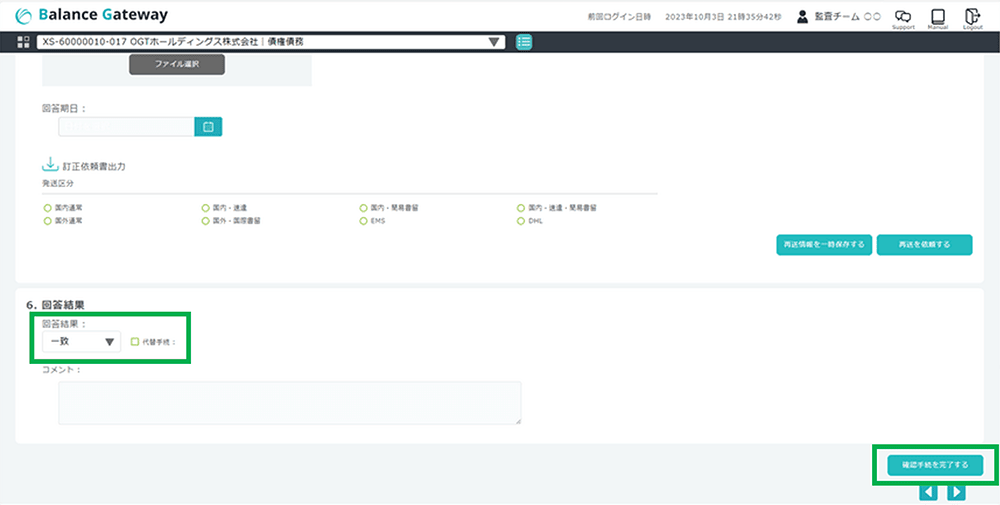Expand the 回答結果 dropdown showing 一致
Image resolution: width=1000 pixels, height=505 pixels.
pos(81,342)
